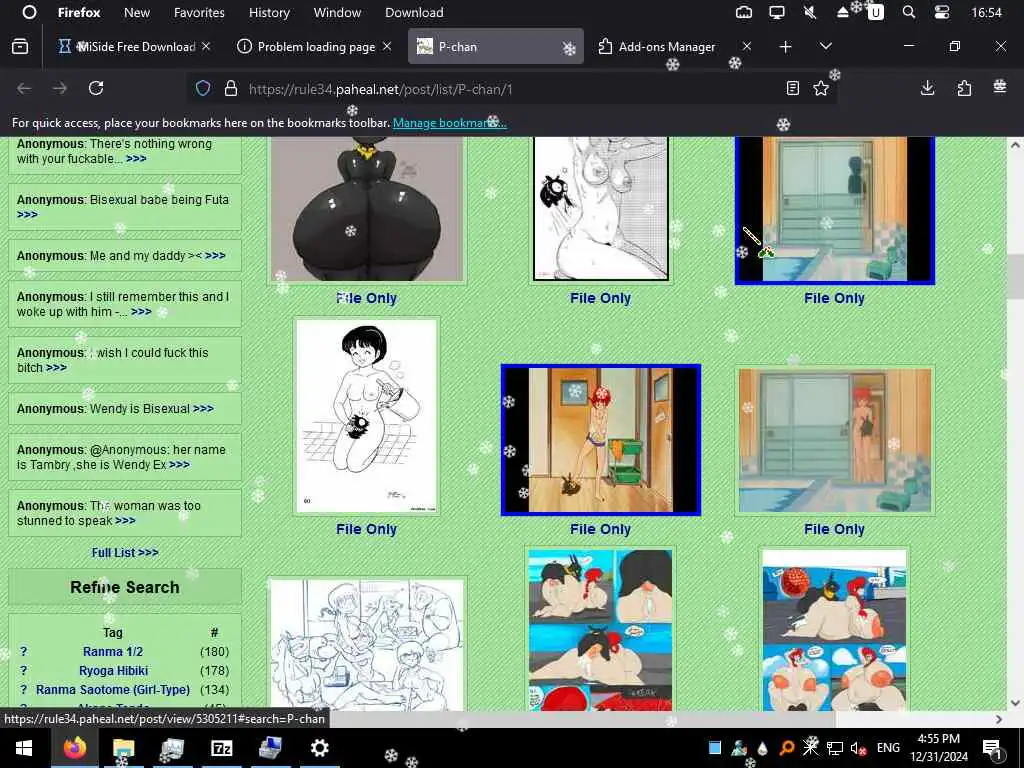Open the Window menu
Viewport: 1024px width, 768px height.
337,12
